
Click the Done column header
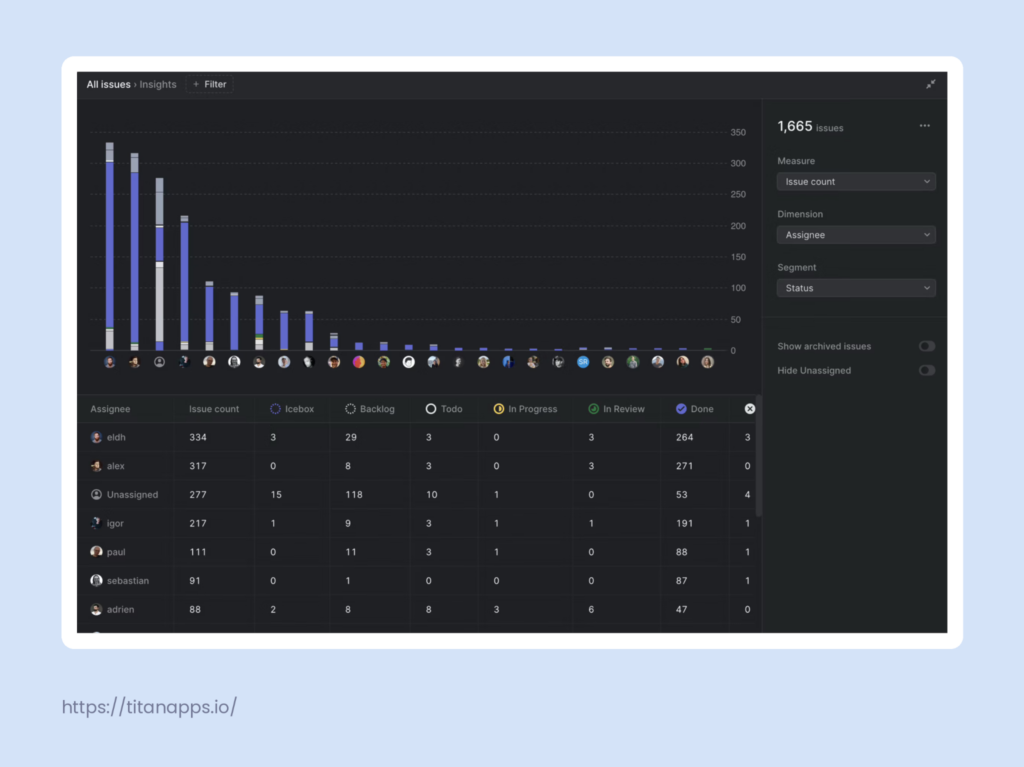(695, 409)
